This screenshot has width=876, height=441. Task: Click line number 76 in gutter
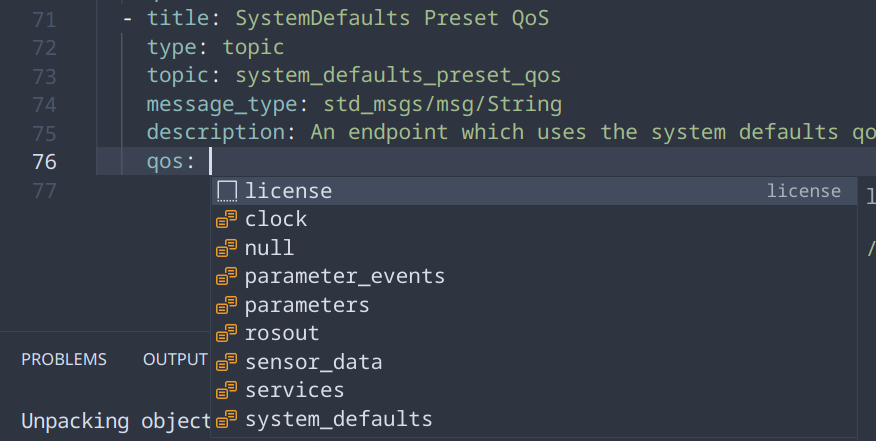[x=45, y=162]
